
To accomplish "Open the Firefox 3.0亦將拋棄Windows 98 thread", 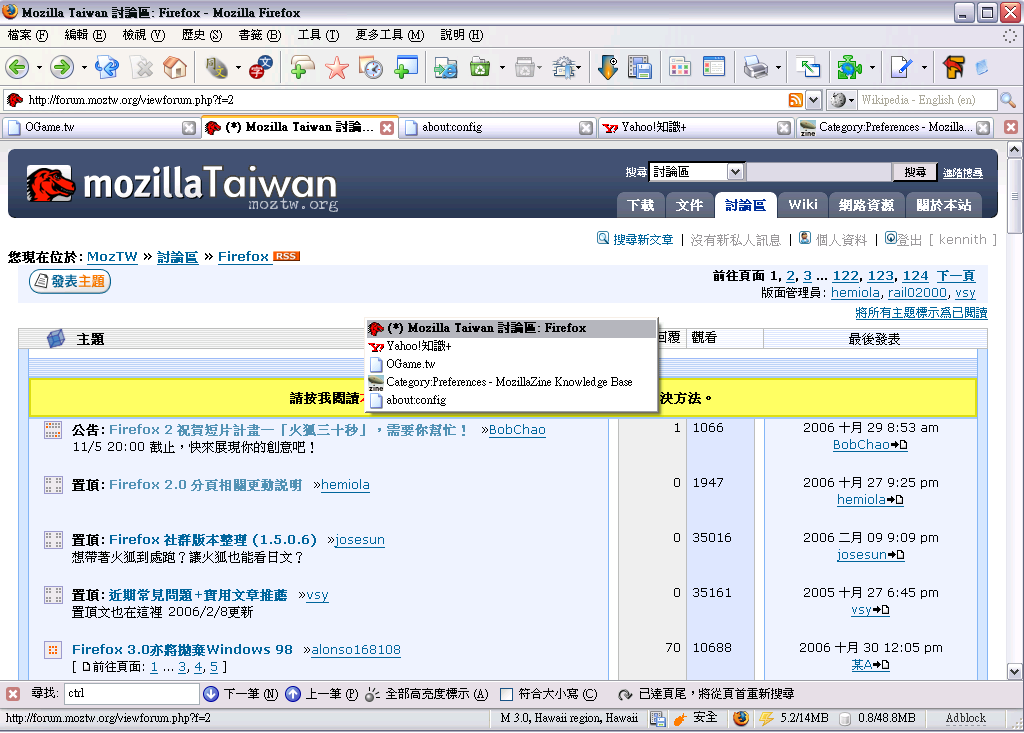I will coord(182,649).
